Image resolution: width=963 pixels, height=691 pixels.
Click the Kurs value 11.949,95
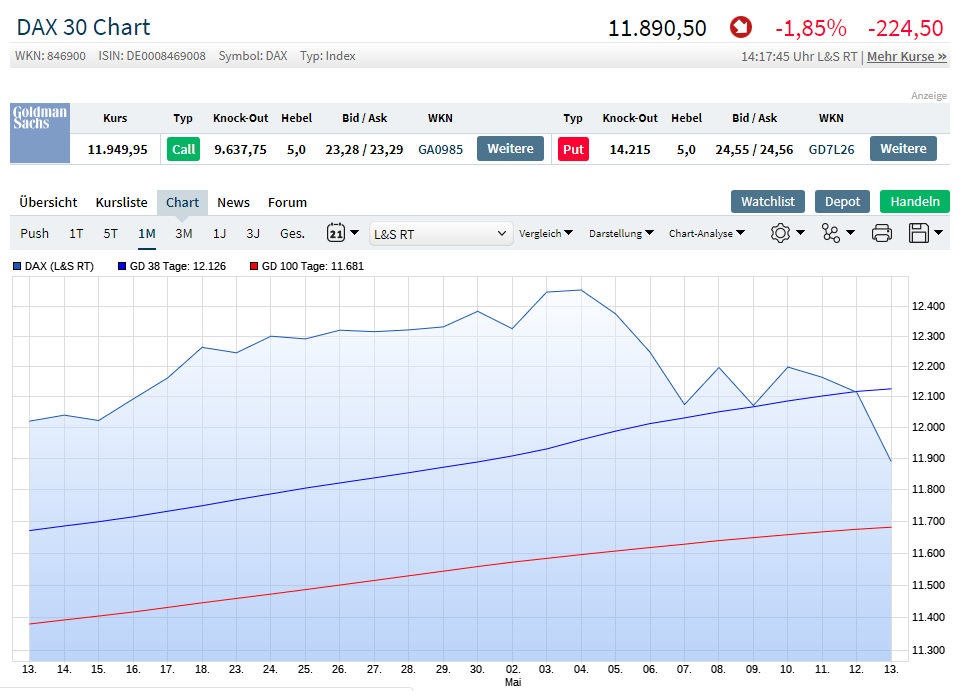point(117,149)
